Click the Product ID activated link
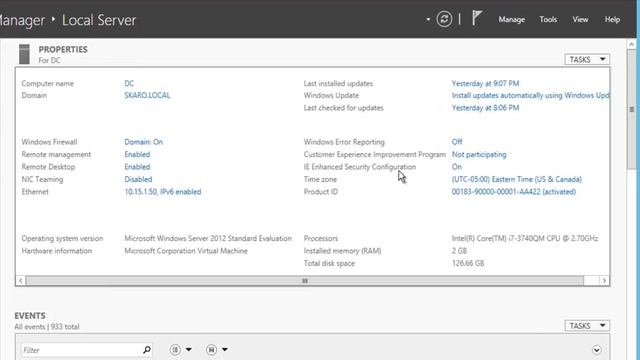This screenshot has height=360, width=640. 514,192
